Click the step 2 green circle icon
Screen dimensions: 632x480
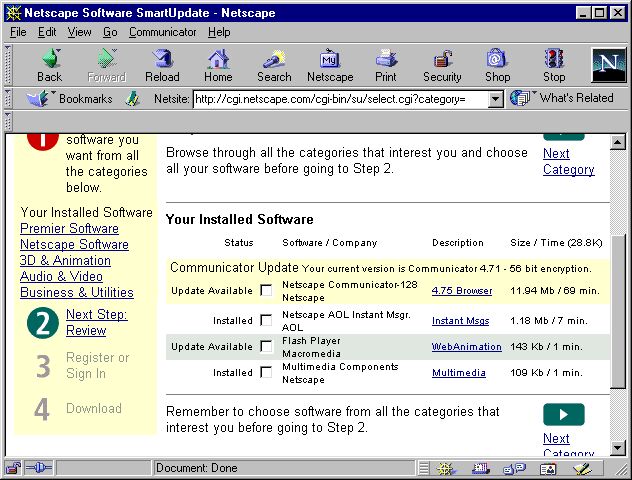click(43, 323)
